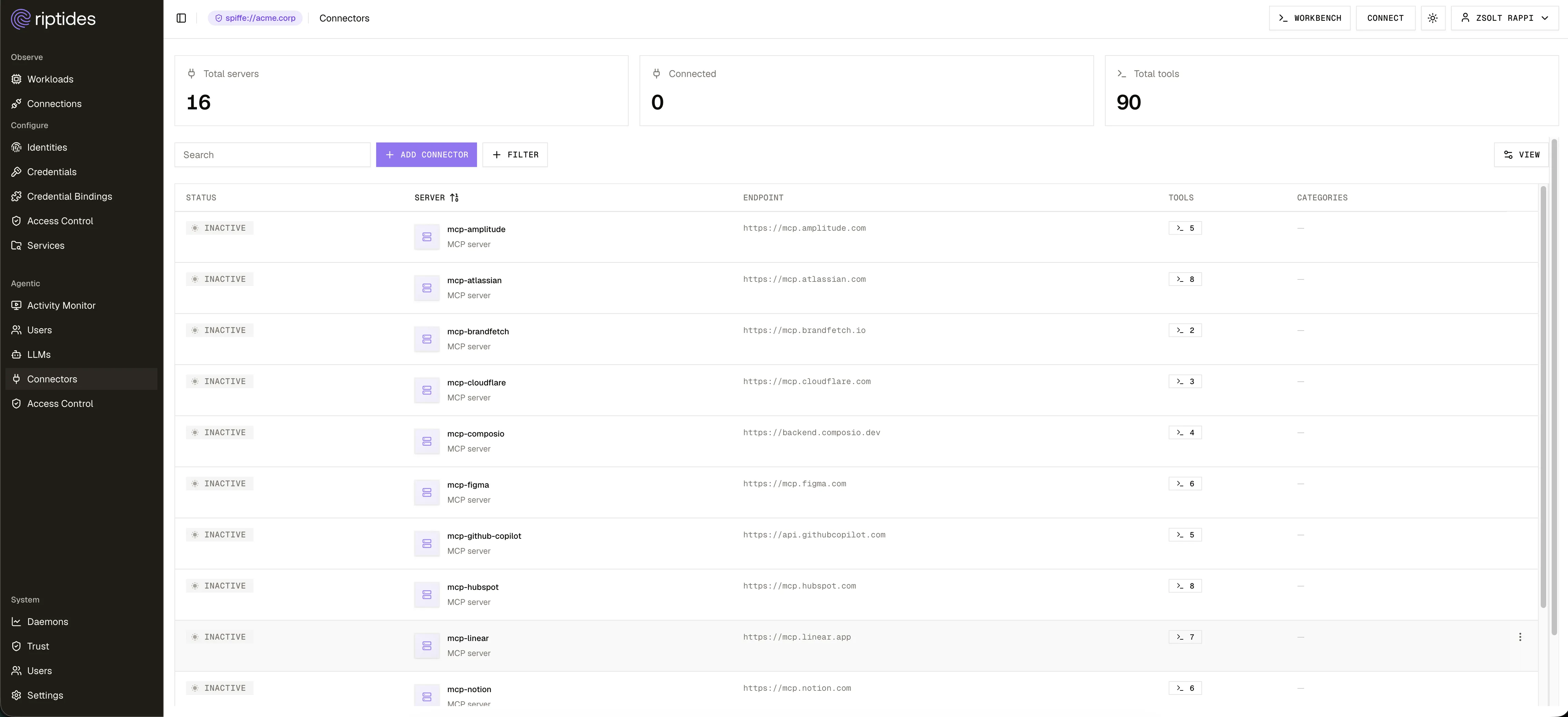The height and width of the screenshot is (717, 1568).
Task: Sort by Server column
Action: [436, 198]
